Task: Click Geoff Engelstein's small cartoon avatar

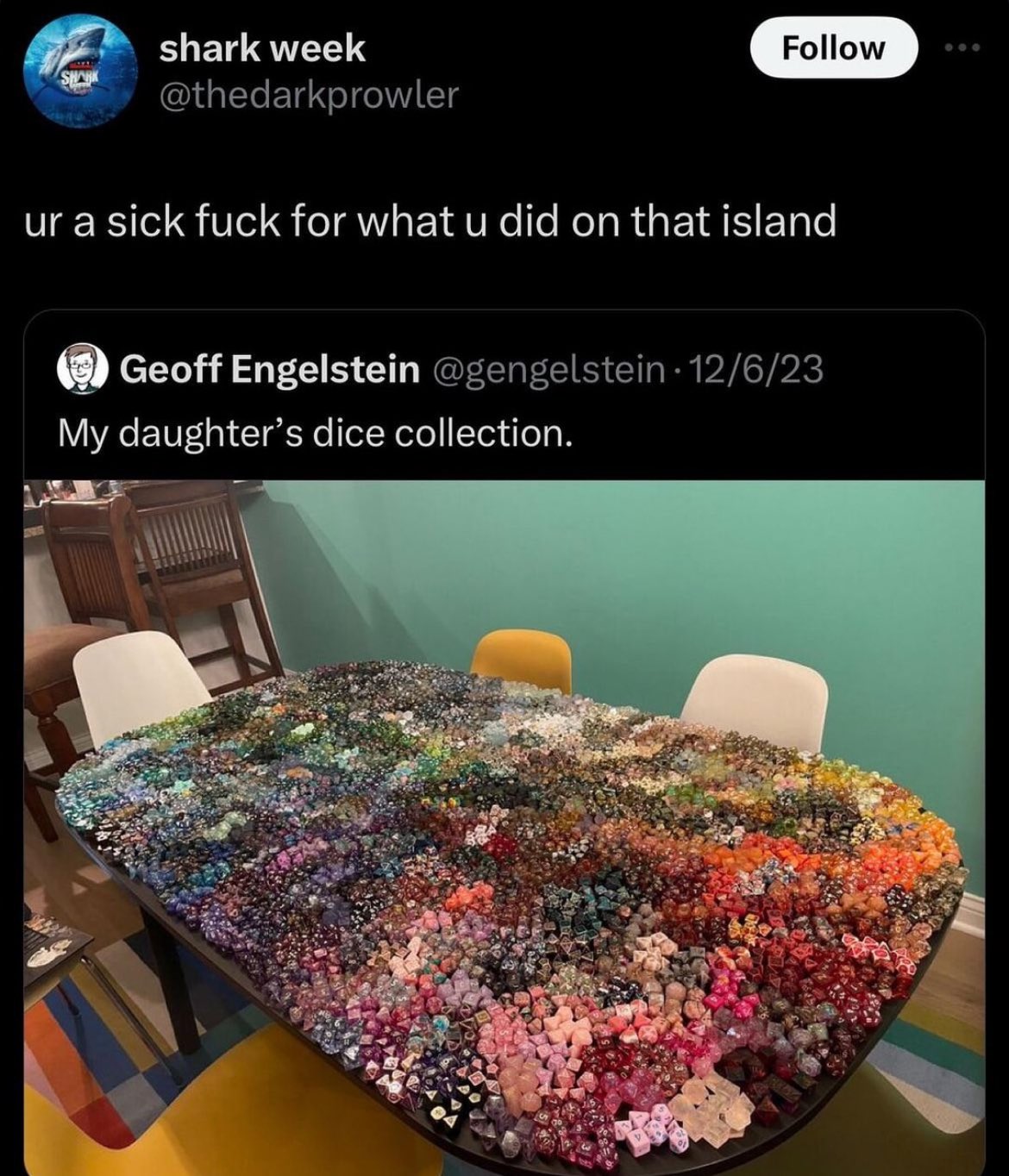Action: (81, 371)
